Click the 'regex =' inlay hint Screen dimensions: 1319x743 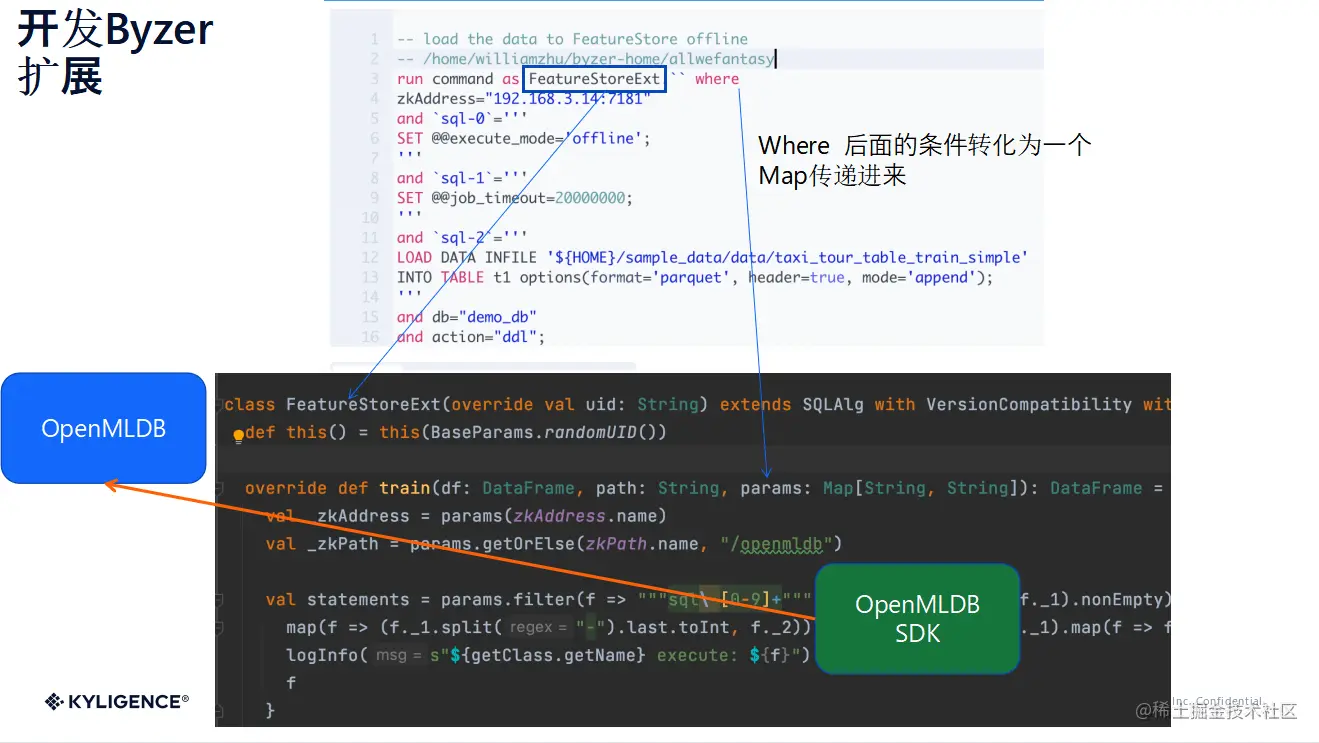pyautogui.click(x=539, y=627)
